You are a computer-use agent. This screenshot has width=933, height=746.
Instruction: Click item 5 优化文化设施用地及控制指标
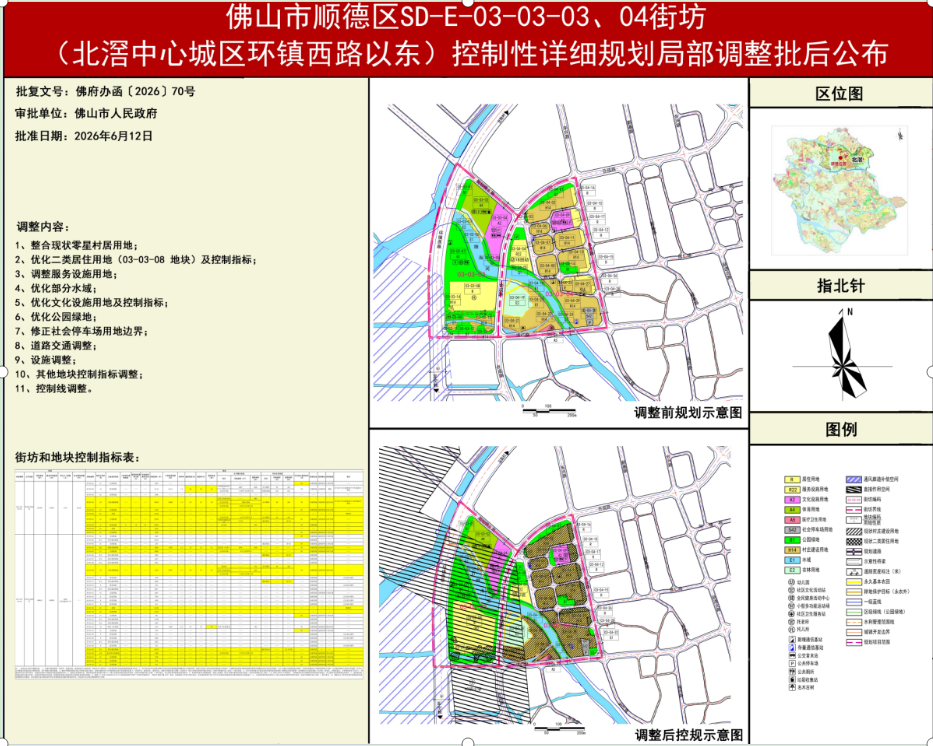92,302
